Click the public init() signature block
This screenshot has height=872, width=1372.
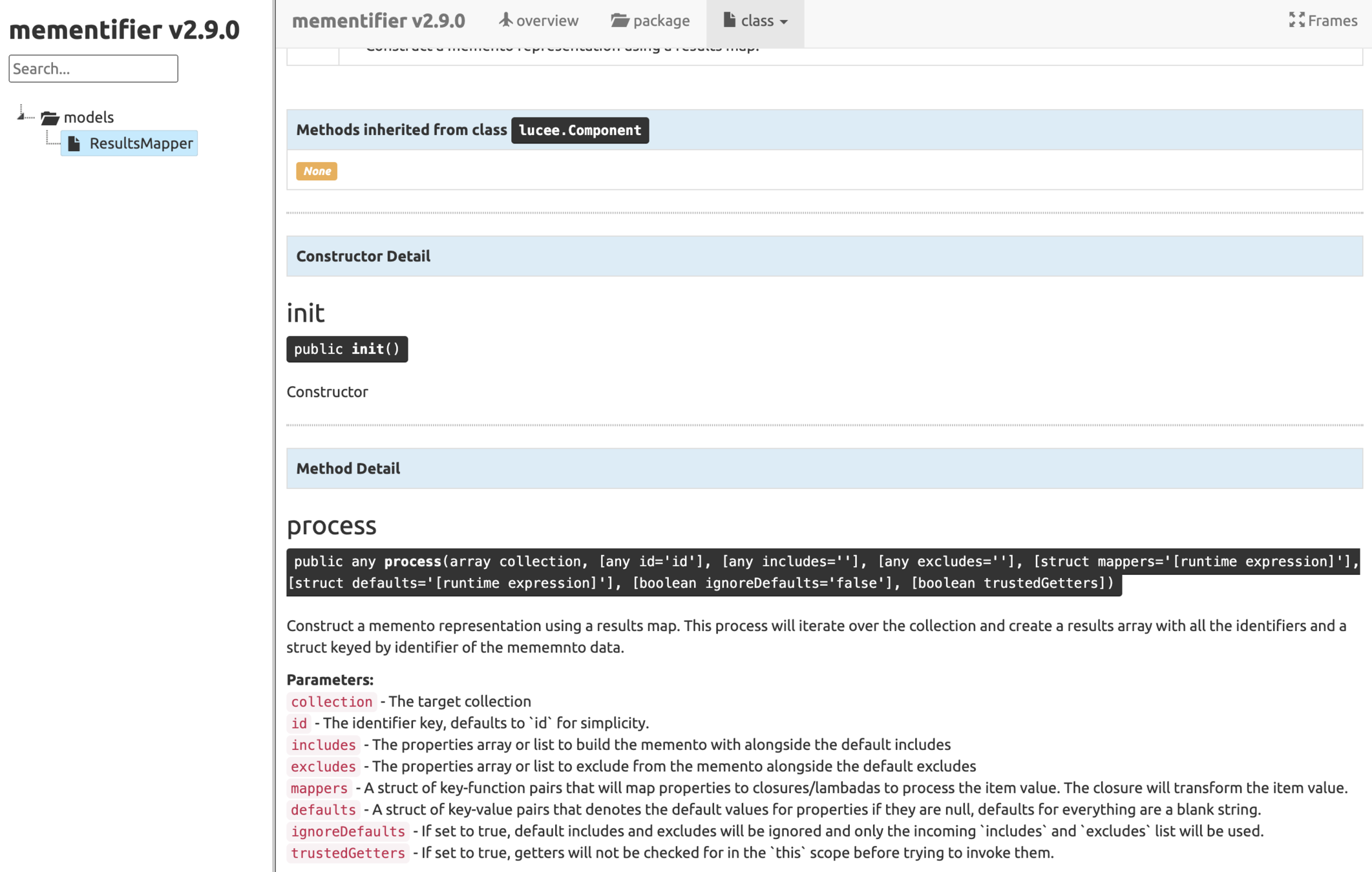(x=347, y=349)
